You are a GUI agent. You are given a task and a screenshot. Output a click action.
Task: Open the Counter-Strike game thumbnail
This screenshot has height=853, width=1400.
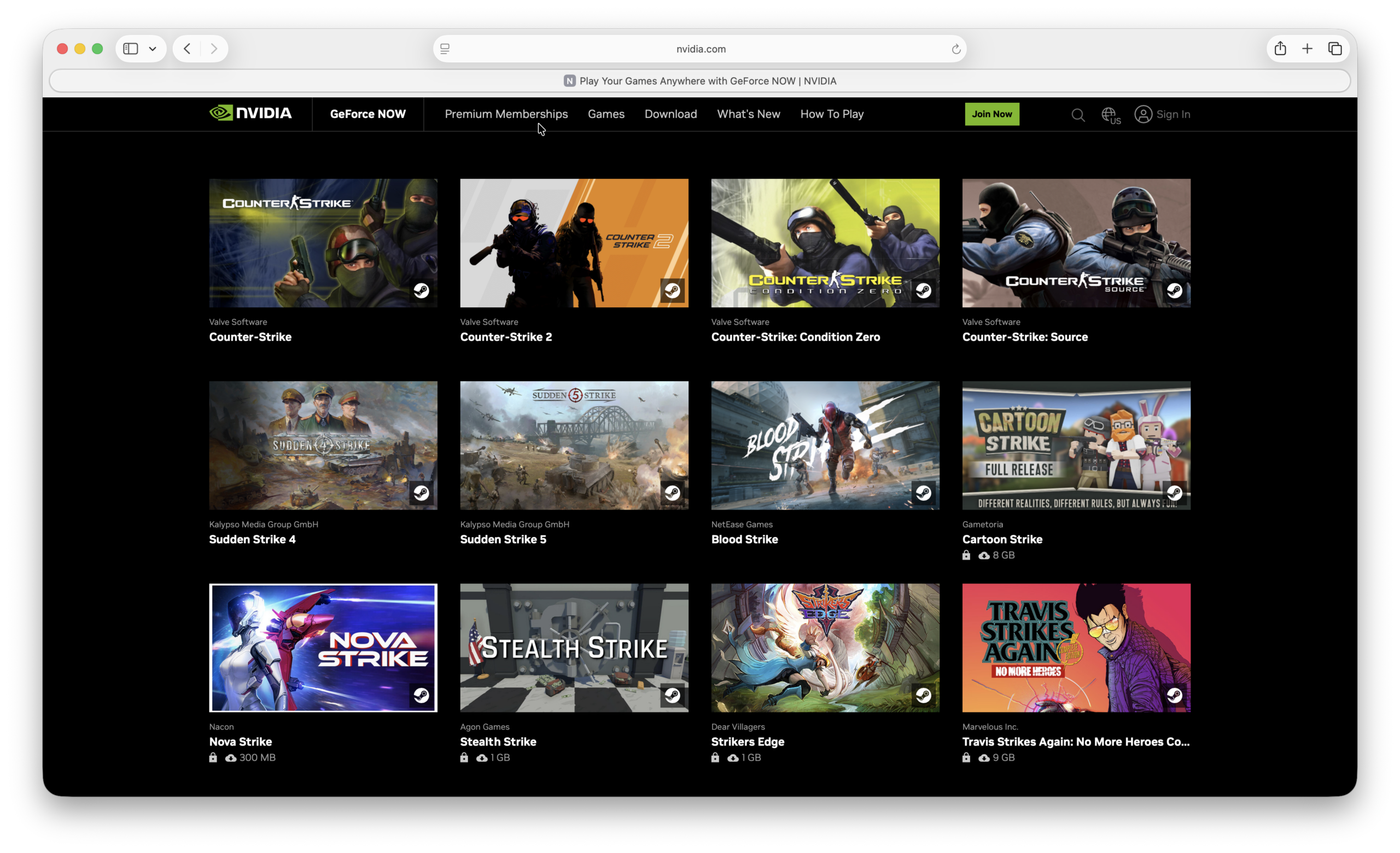[x=323, y=243]
